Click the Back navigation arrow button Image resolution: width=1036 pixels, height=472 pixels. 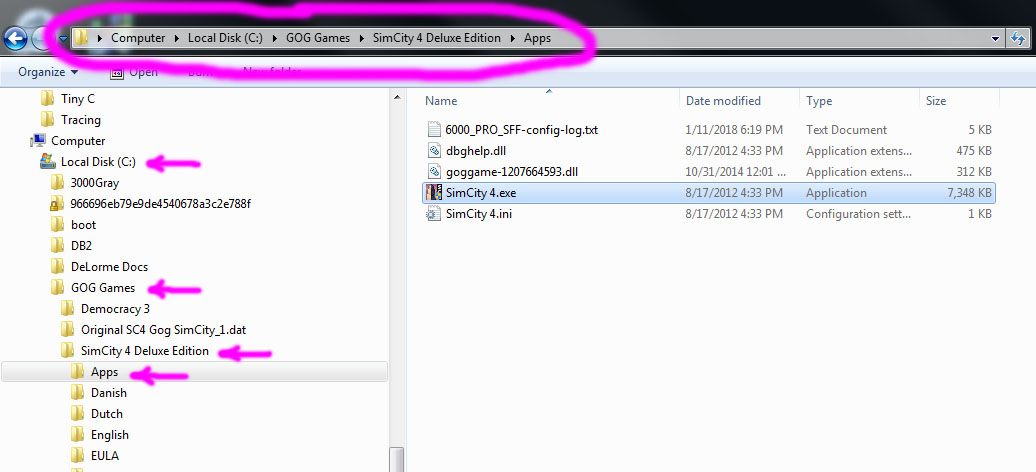click(14, 38)
